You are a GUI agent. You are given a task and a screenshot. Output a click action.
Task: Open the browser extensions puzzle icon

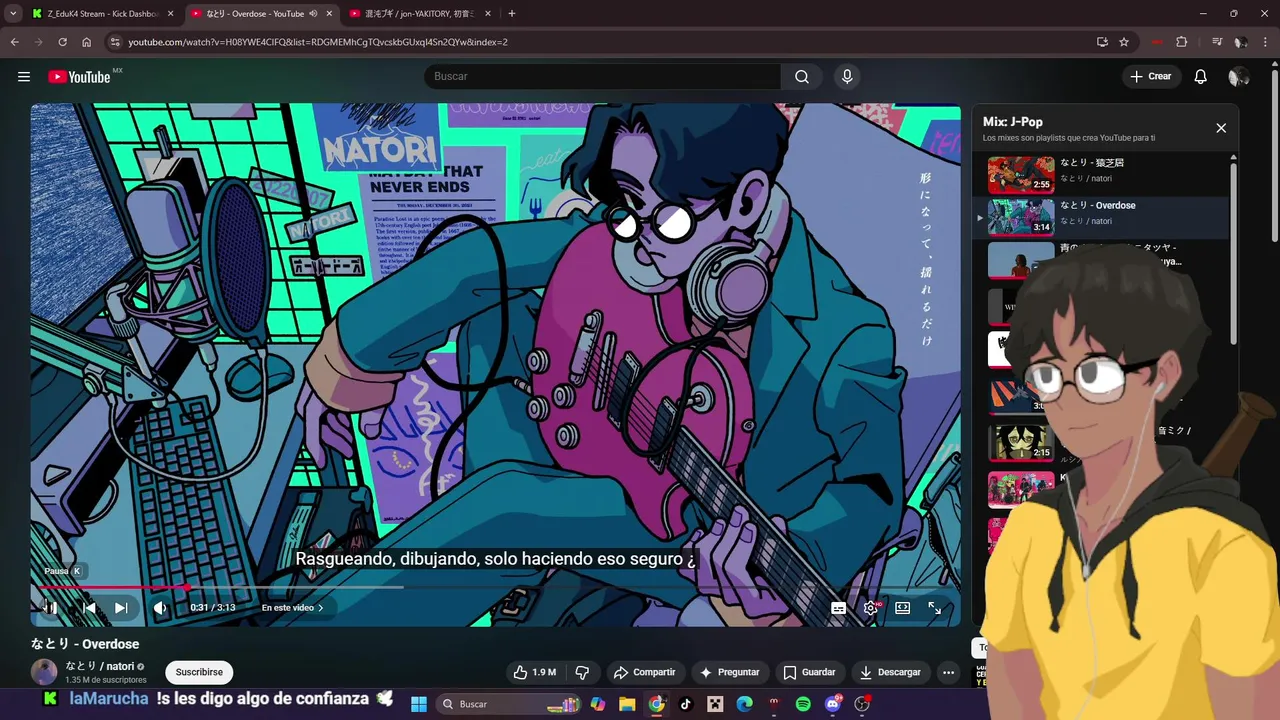[1181, 42]
